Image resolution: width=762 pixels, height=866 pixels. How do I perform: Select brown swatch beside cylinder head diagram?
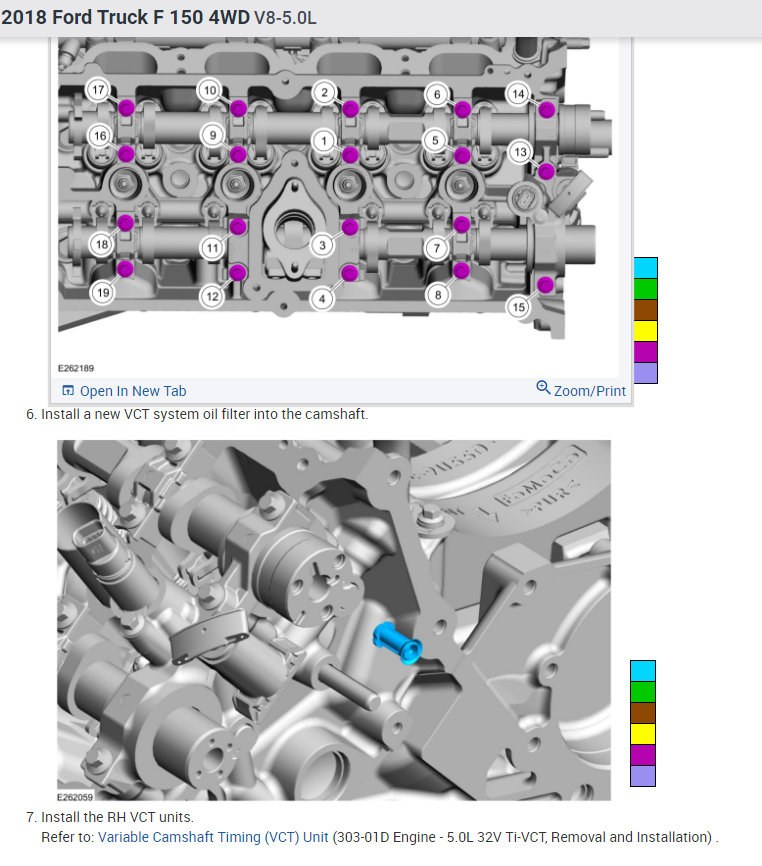[645, 310]
